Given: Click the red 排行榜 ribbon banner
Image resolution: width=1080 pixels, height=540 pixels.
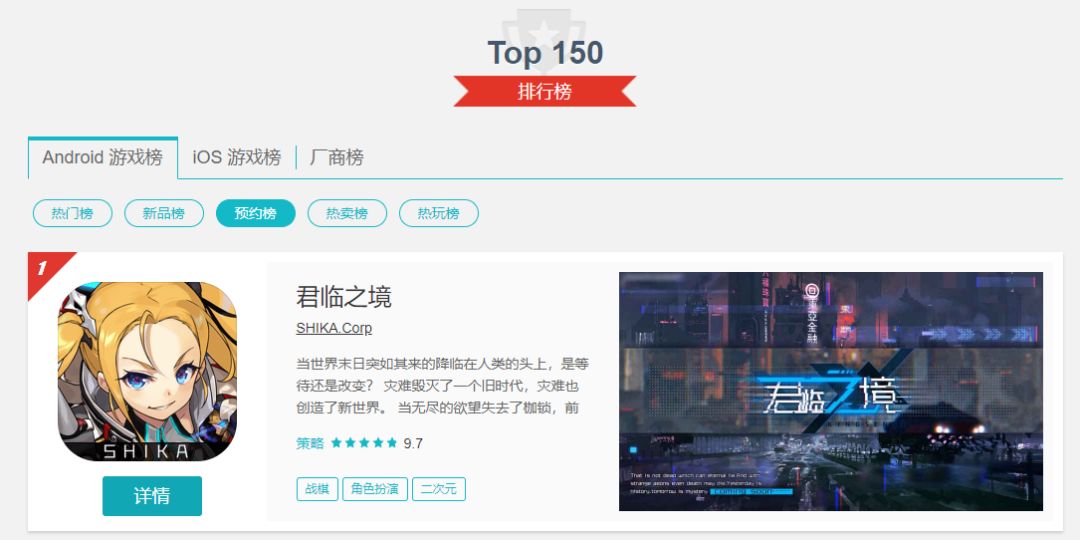Looking at the screenshot, I should pos(545,91).
